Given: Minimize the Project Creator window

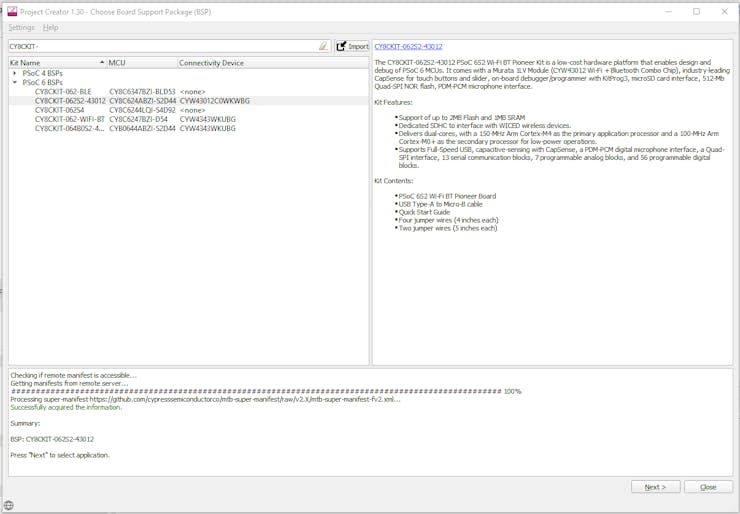Looking at the screenshot, I should [669, 11].
